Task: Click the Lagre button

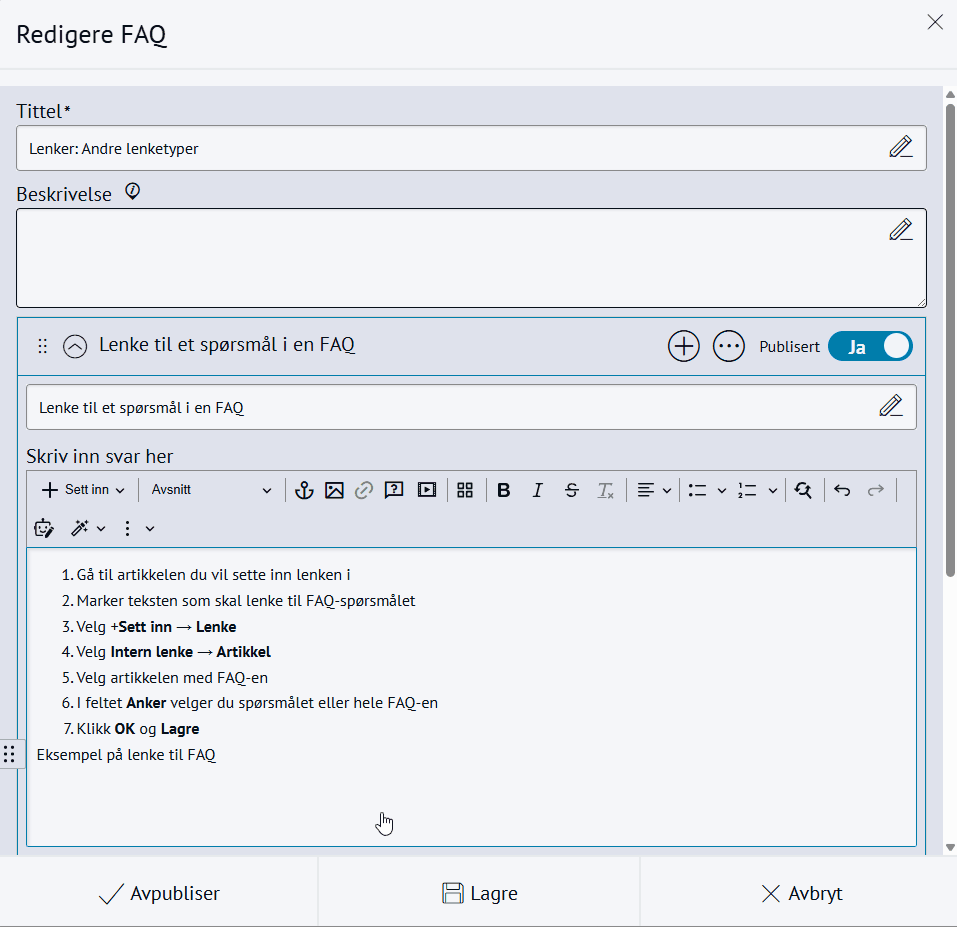Action: click(479, 893)
